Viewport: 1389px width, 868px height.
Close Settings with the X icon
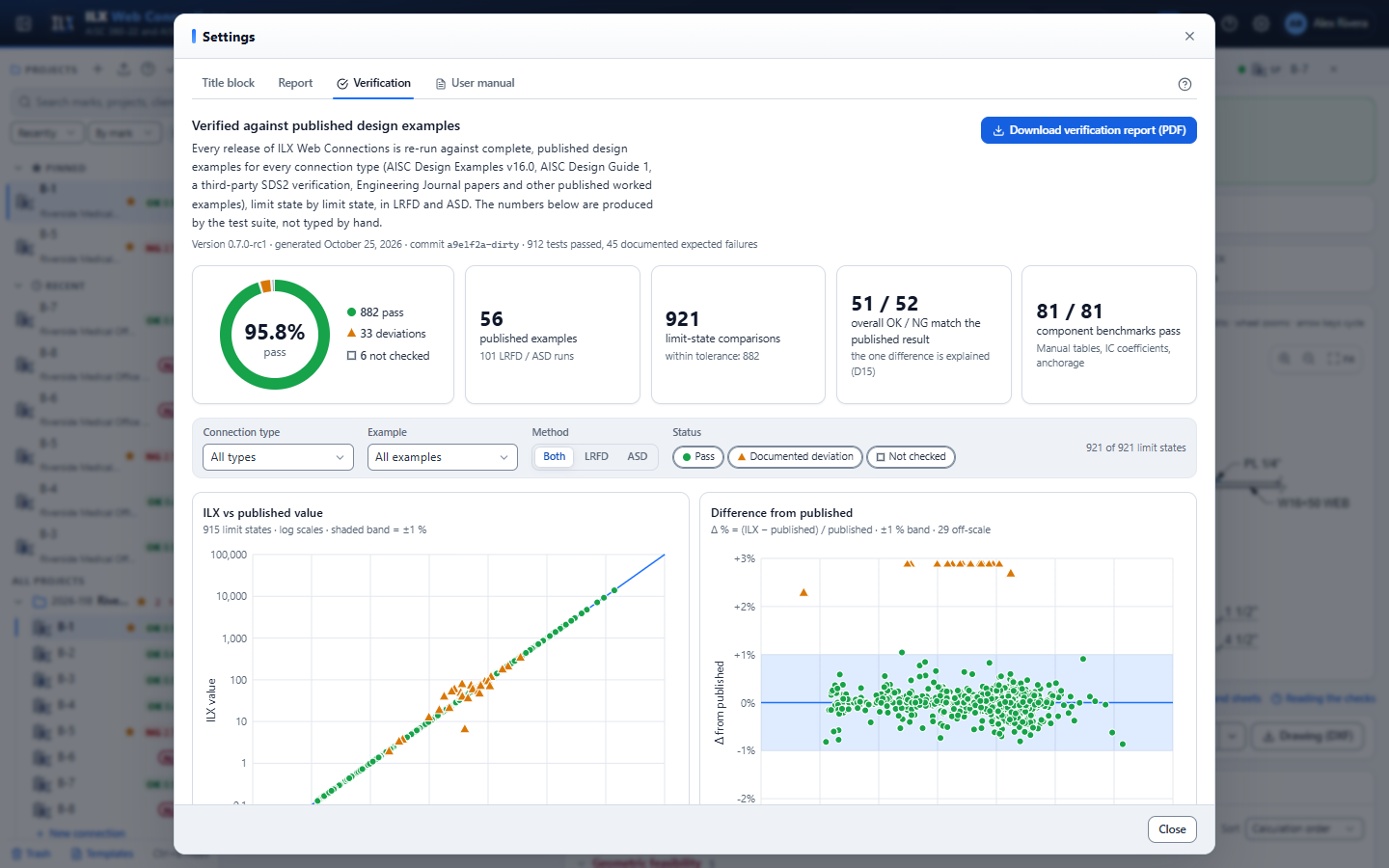1189,36
